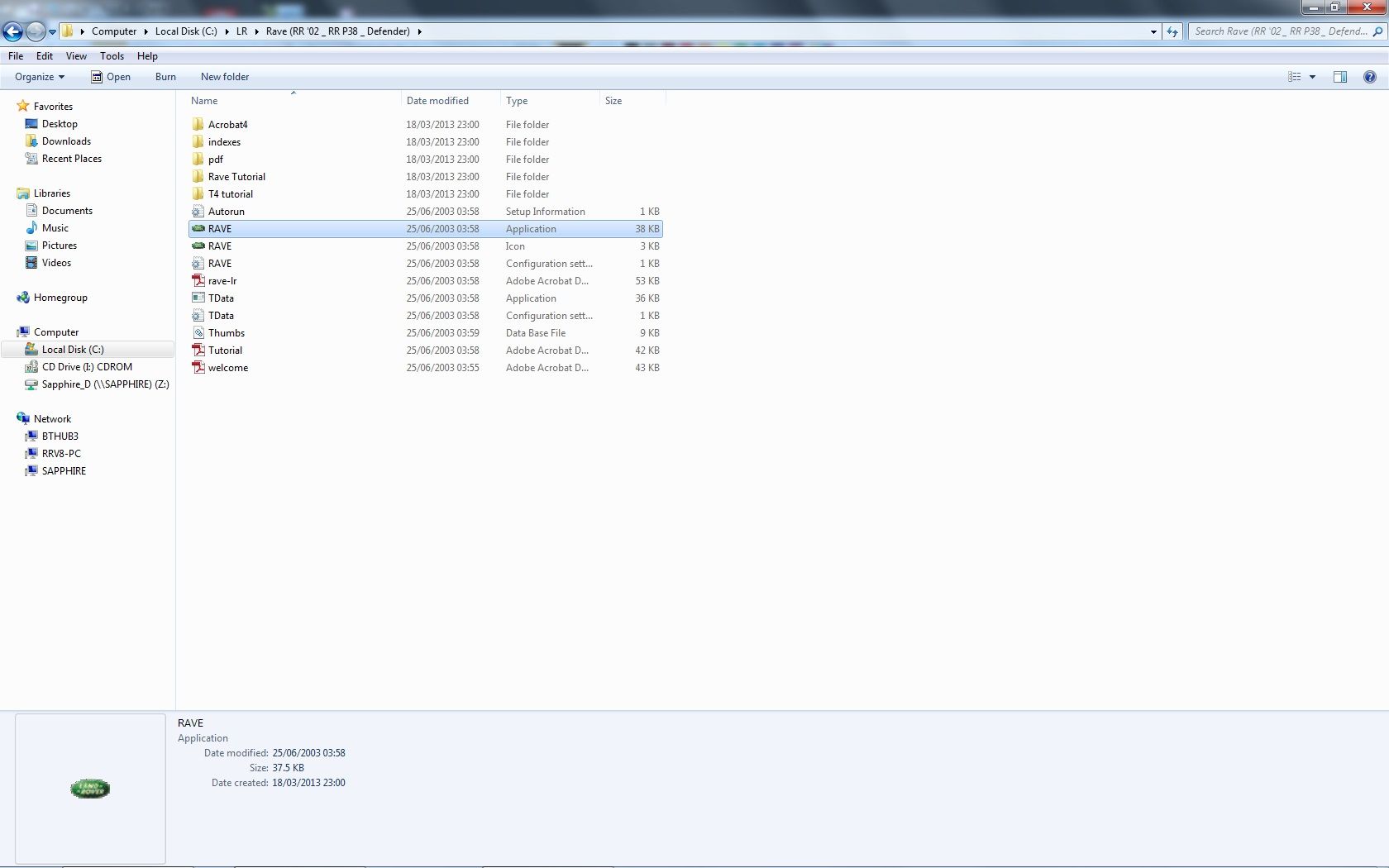Select the RAVE configuration settings file icon
This screenshot has height=868, width=1389.
click(x=198, y=264)
